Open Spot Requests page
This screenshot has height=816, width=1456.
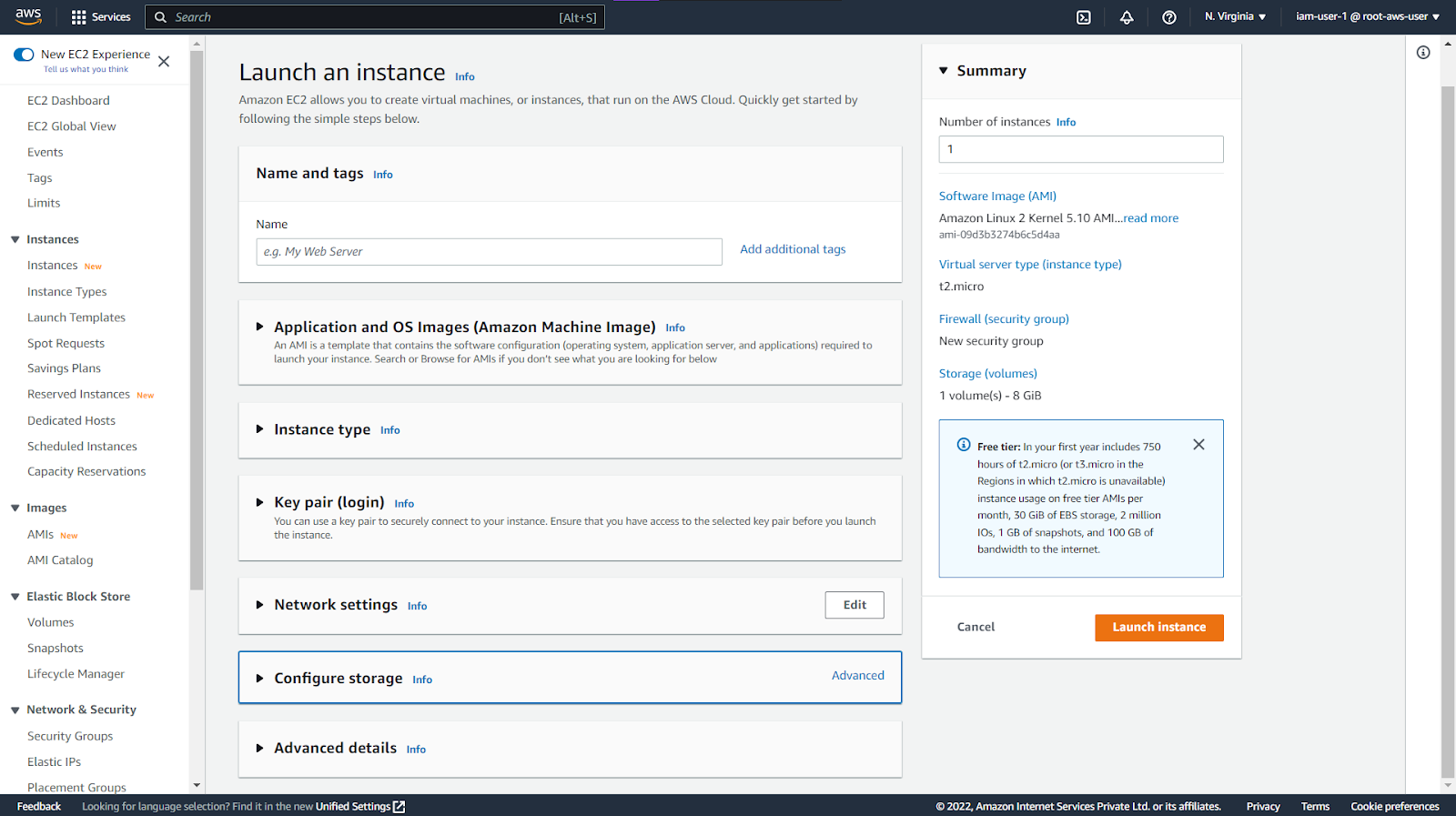[x=66, y=343]
